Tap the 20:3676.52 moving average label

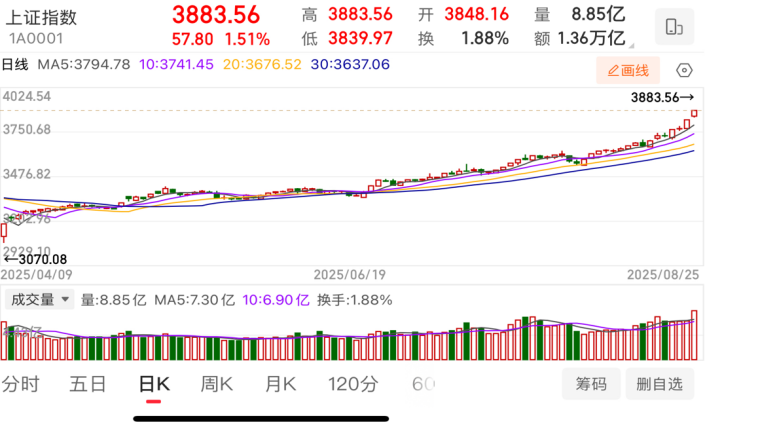click(x=262, y=64)
